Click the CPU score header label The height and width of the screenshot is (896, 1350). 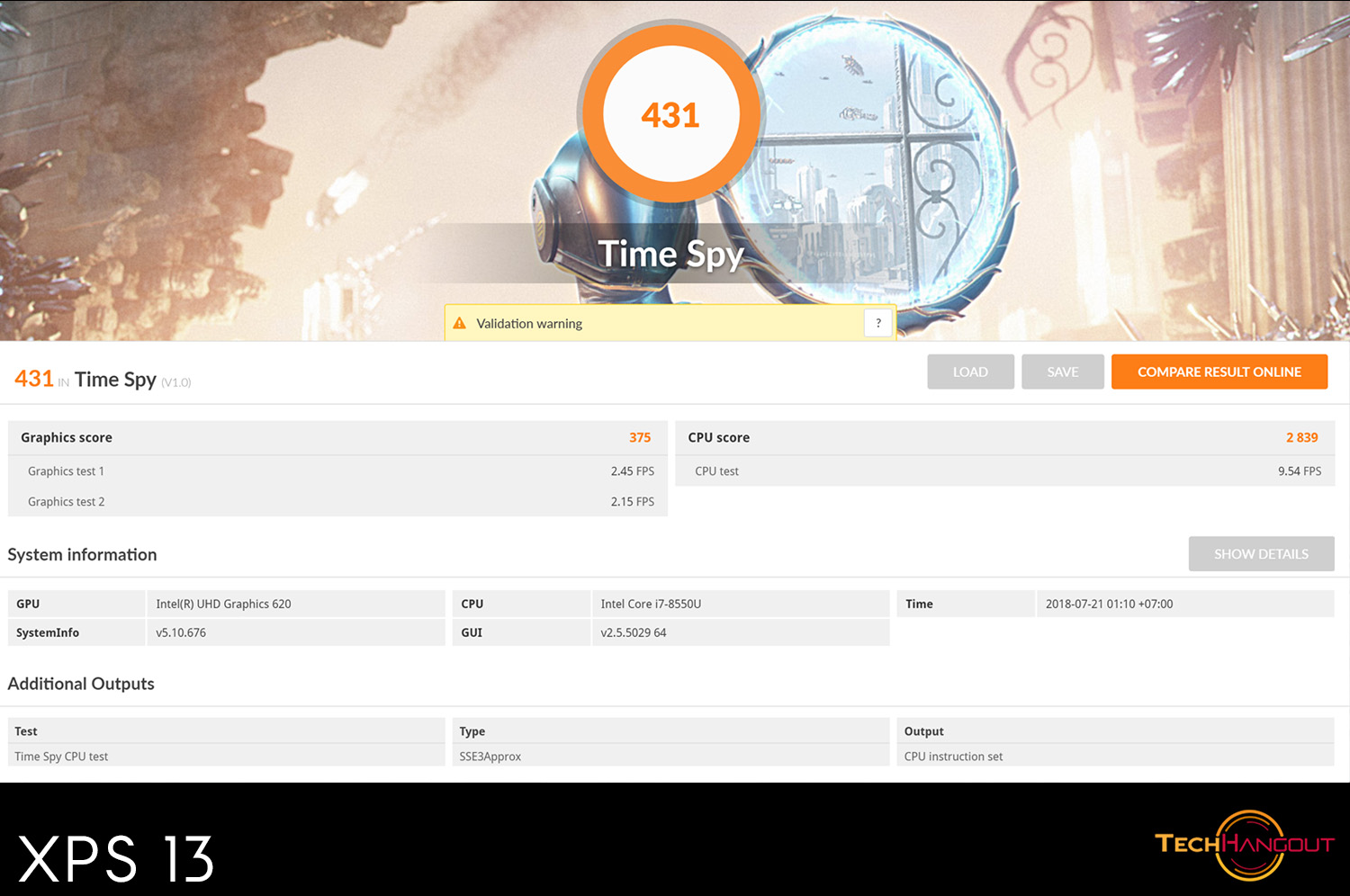[x=718, y=437]
